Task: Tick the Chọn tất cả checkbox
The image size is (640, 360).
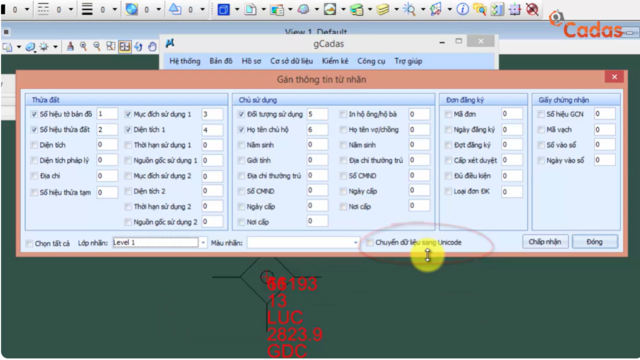Action: click(29, 244)
